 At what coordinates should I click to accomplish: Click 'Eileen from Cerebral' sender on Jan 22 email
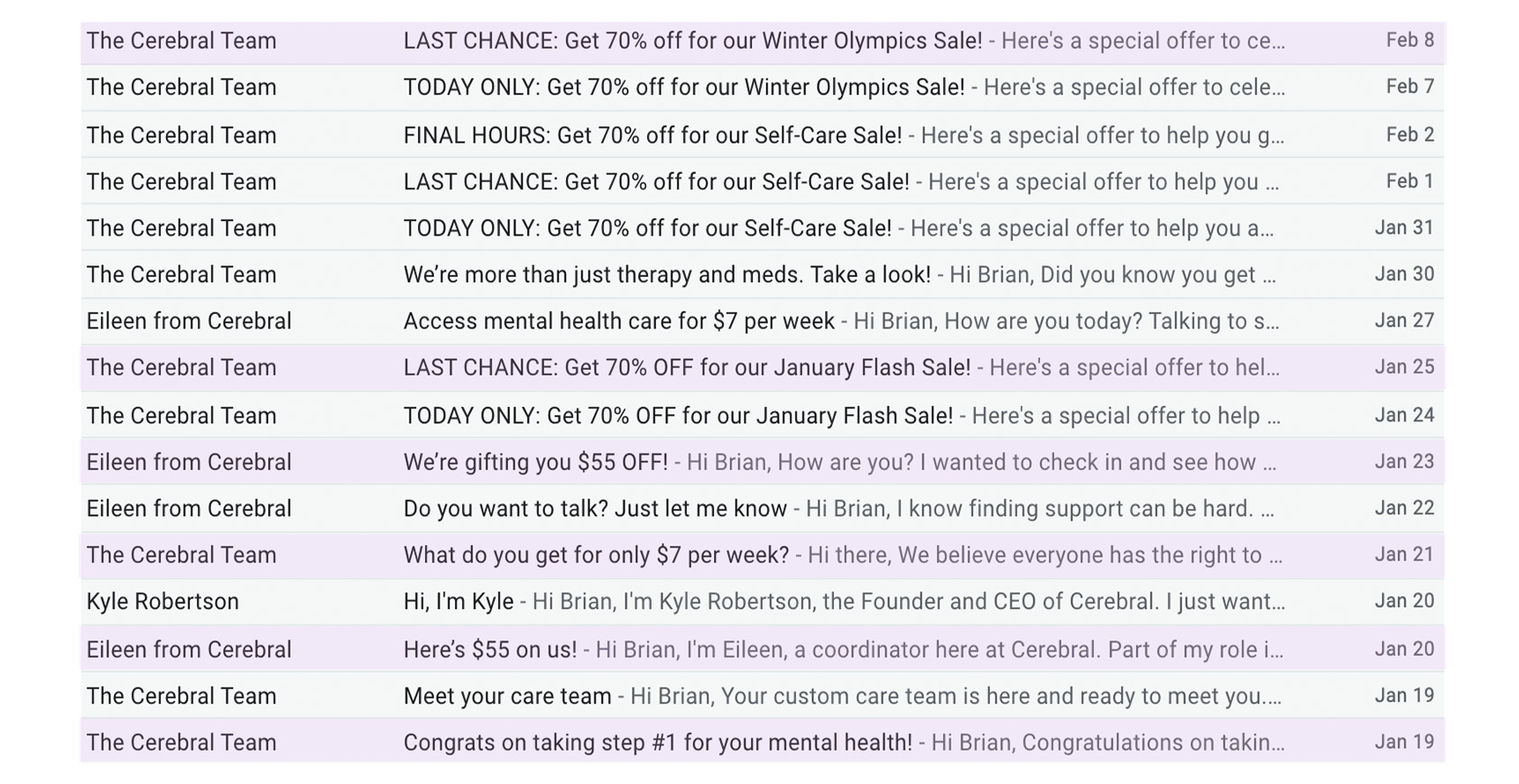point(189,509)
